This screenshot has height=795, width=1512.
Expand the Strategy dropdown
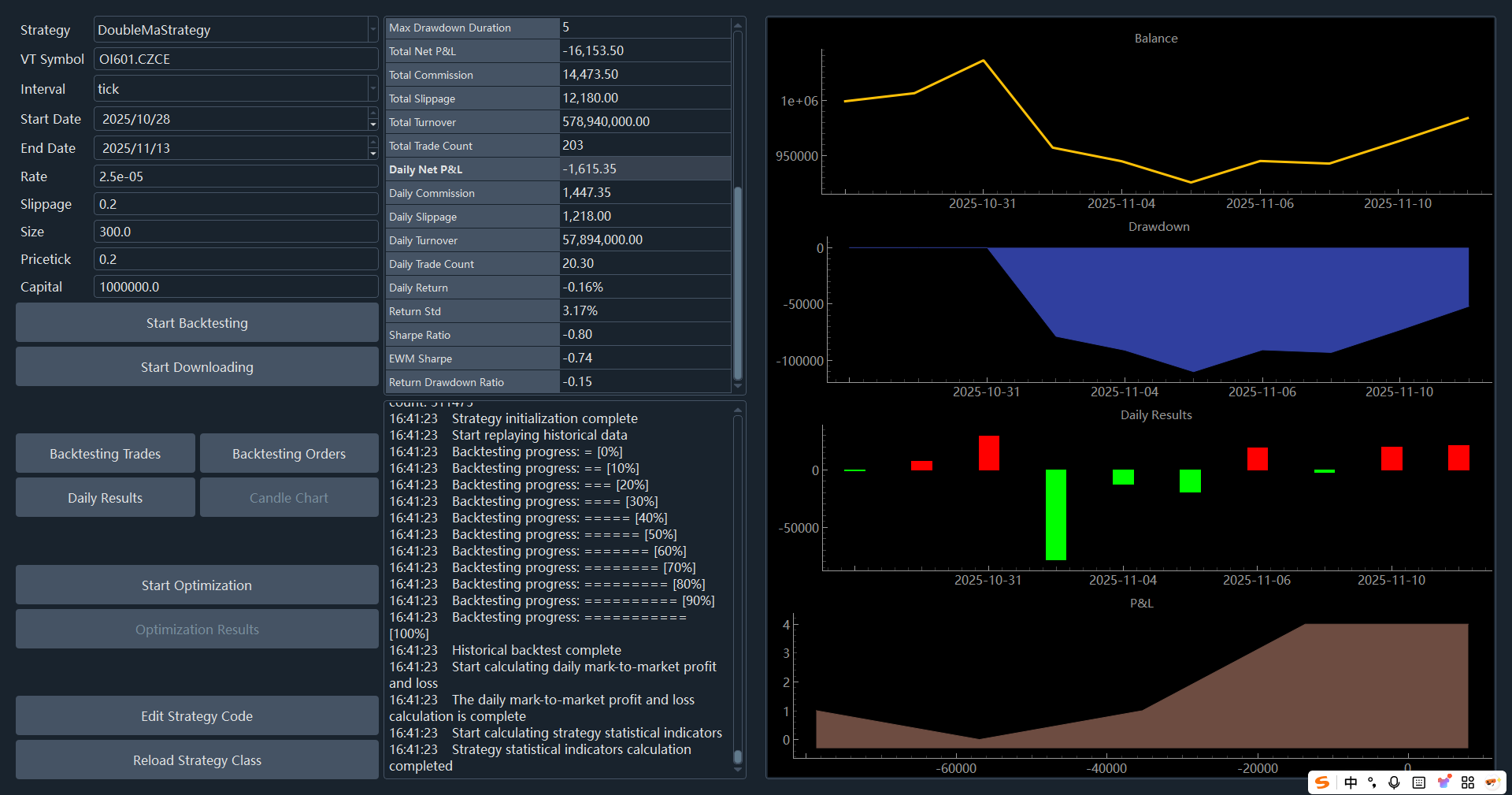tap(372, 30)
